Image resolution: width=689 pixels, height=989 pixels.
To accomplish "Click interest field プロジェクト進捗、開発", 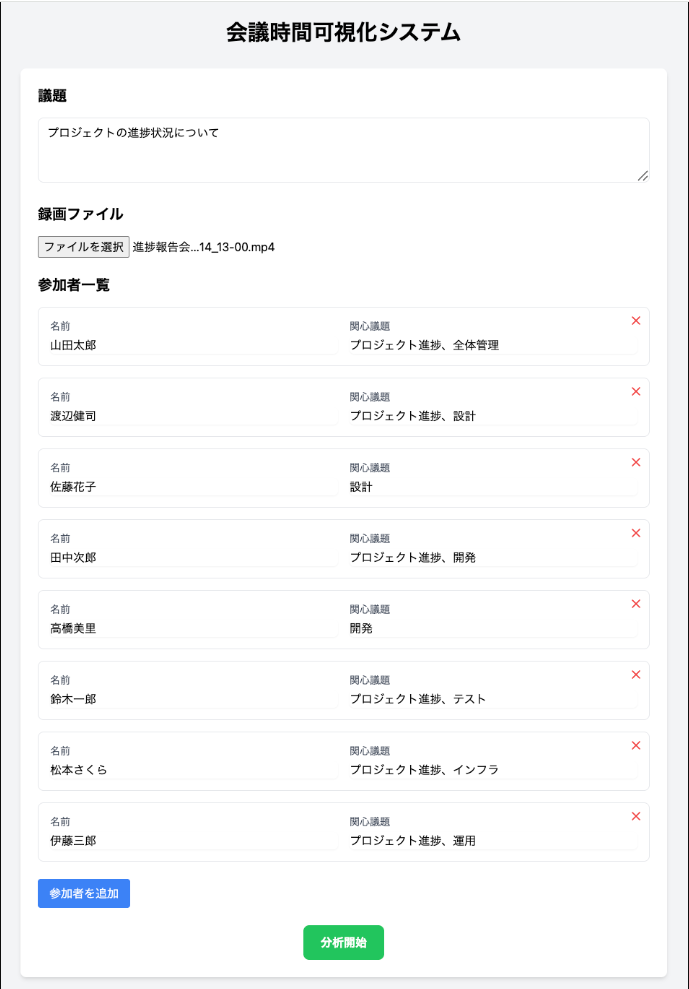I will pos(493,558).
